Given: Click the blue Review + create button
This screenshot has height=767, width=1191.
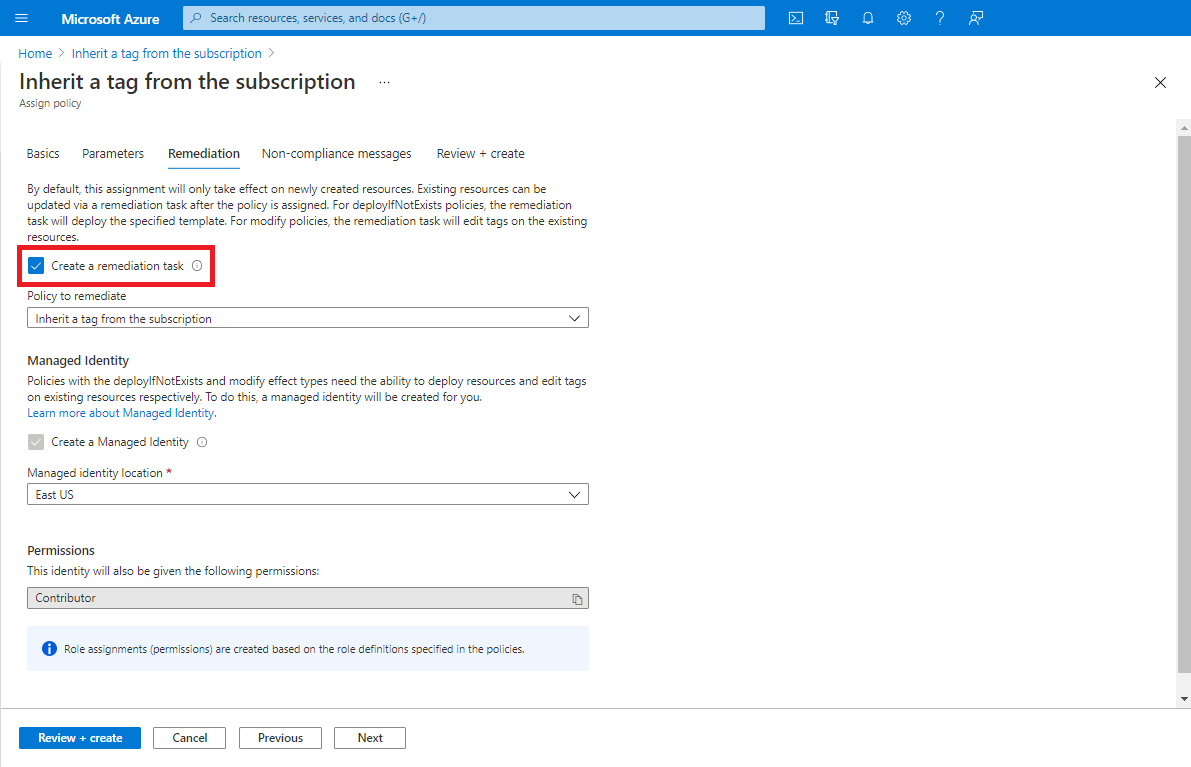Looking at the screenshot, I should [x=80, y=738].
